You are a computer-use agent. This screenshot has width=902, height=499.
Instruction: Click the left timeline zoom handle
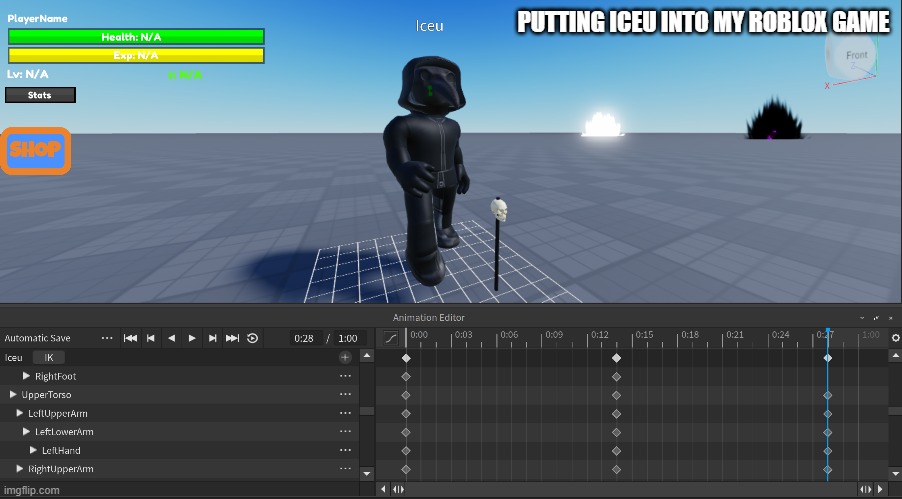[x=398, y=489]
